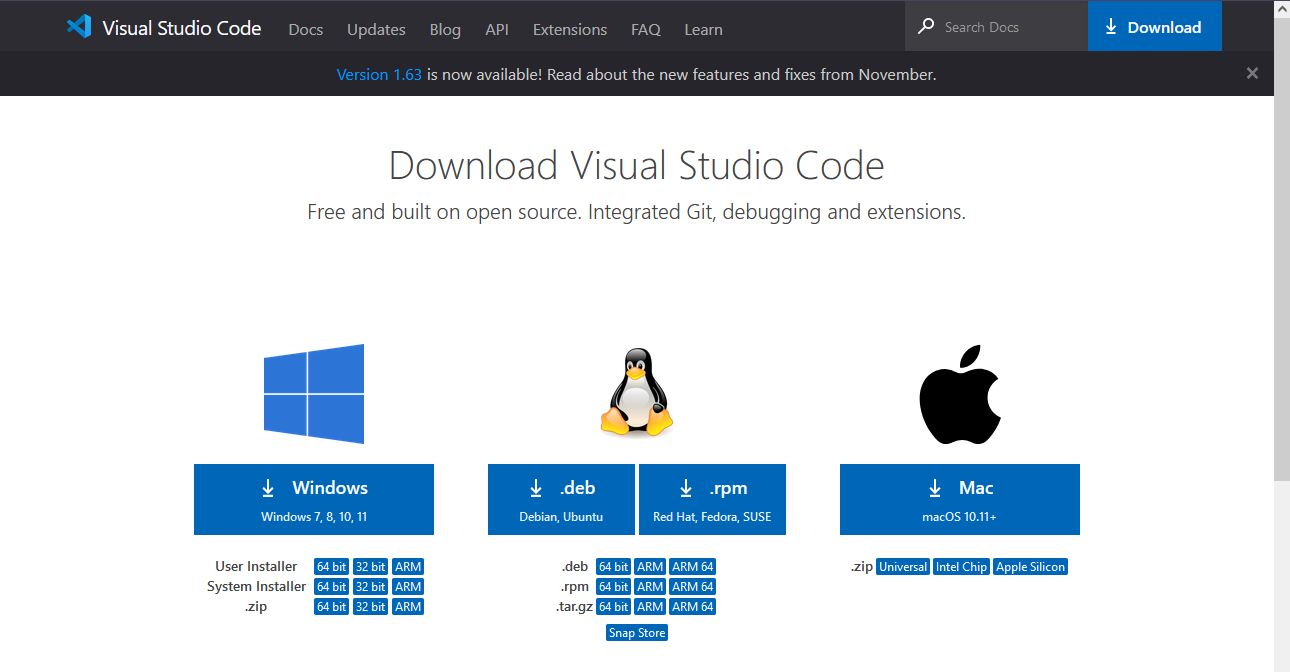Screen dimensions: 1290x672
Task: Click the Apple logo icon
Action: 960,395
